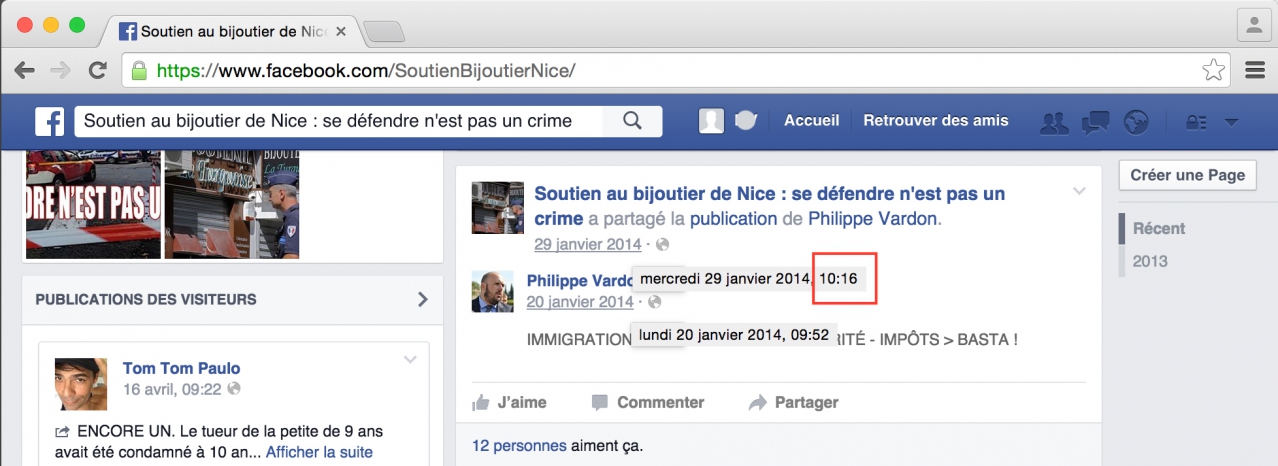Click Partager on the post
Image resolution: width=1278 pixels, height=466 pixels.
click(793, 402)
